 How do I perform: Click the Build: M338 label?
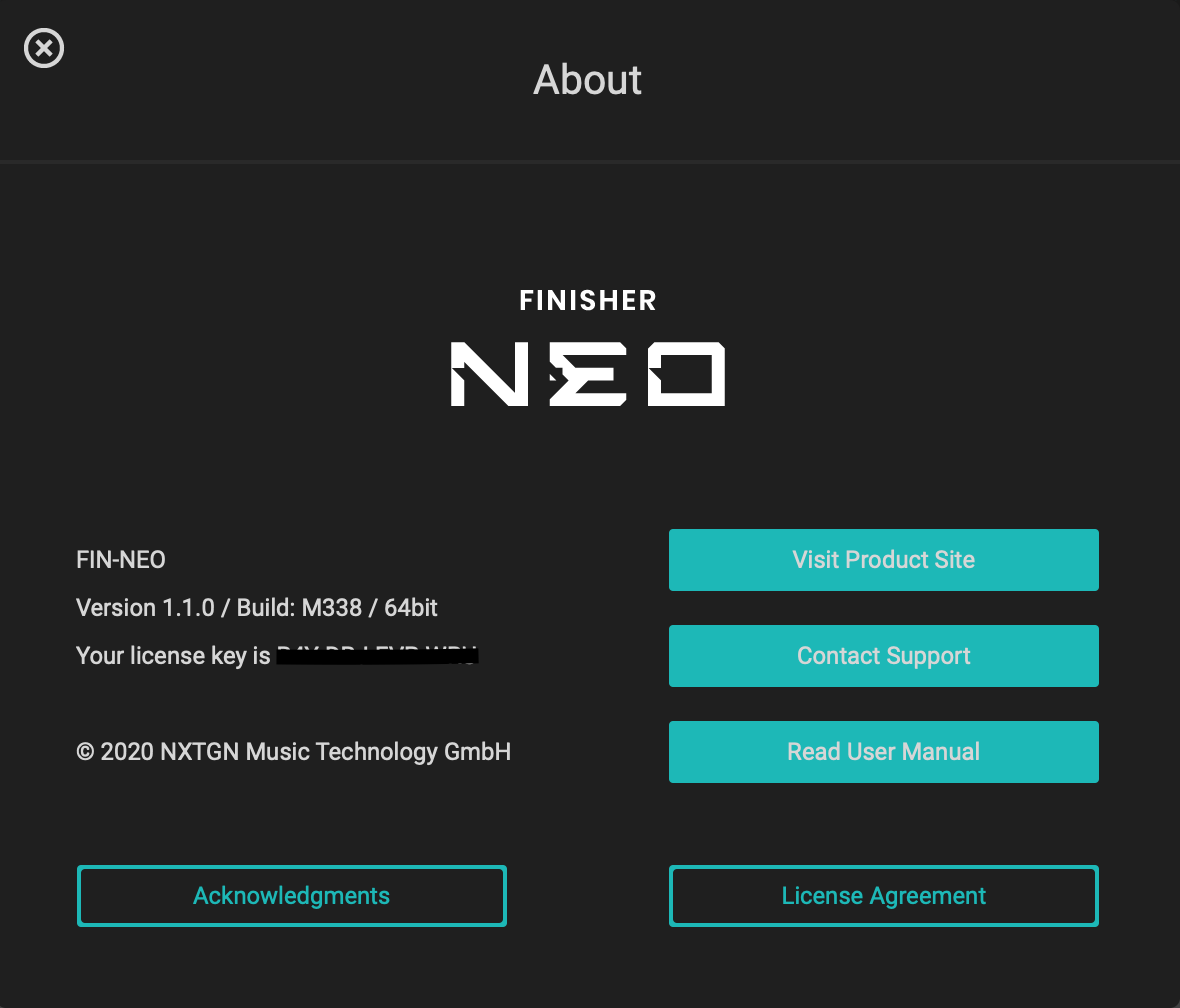click(x=300, y=608)
